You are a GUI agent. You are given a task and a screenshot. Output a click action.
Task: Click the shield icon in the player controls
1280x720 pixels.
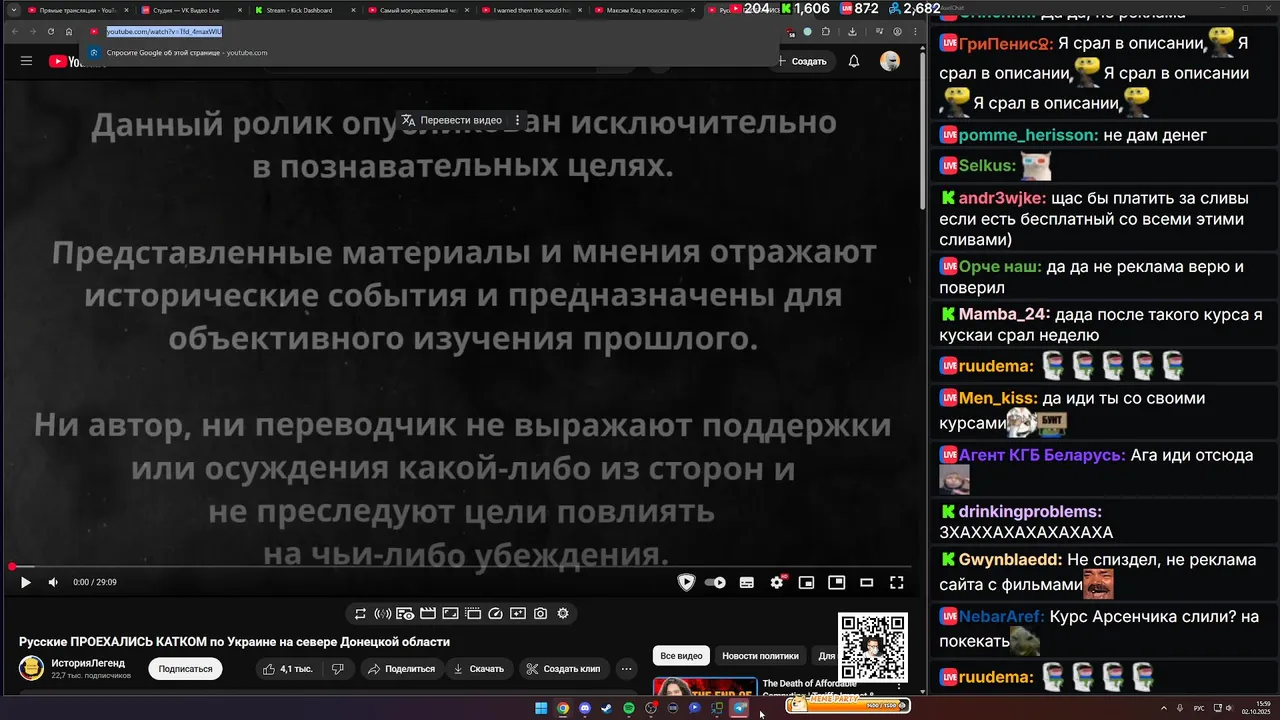click(686, 582)
